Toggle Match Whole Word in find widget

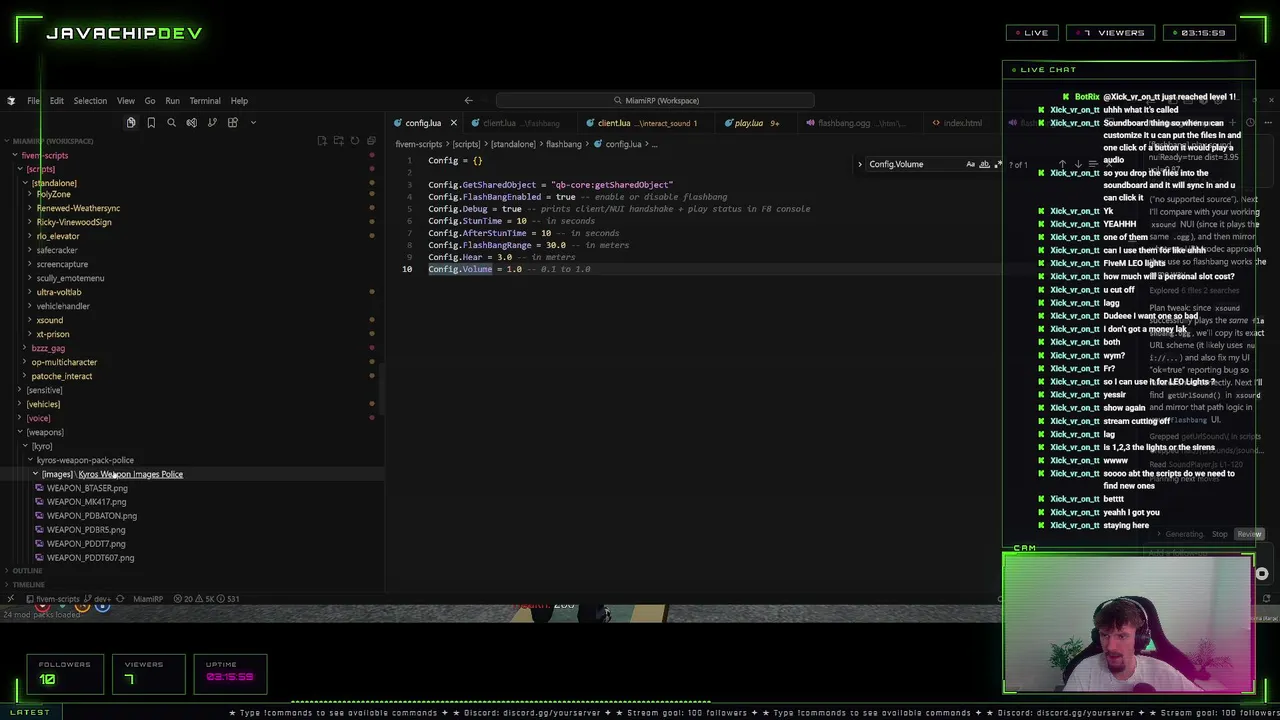[x=984, y=164]
